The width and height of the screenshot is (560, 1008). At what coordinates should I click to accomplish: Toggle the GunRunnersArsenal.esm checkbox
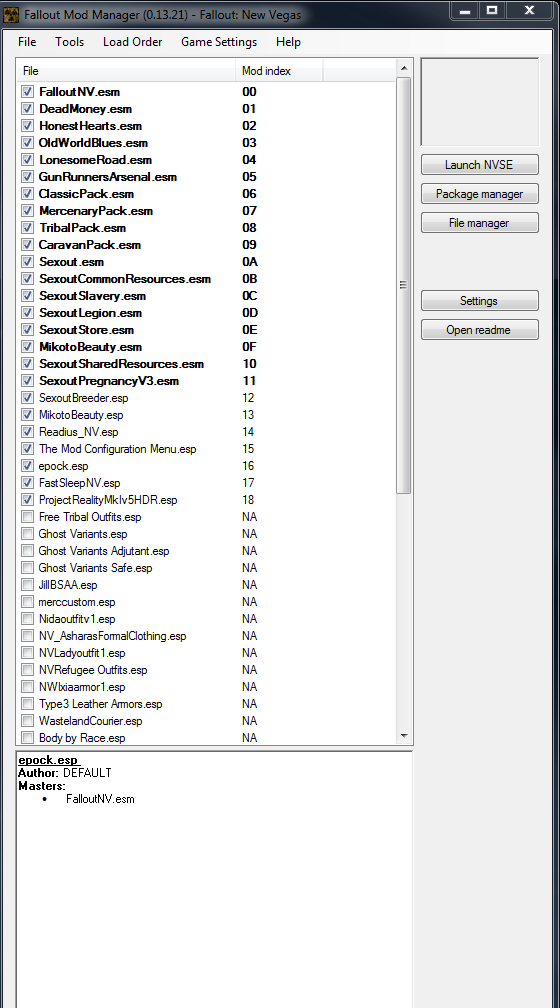click(28, 177)
